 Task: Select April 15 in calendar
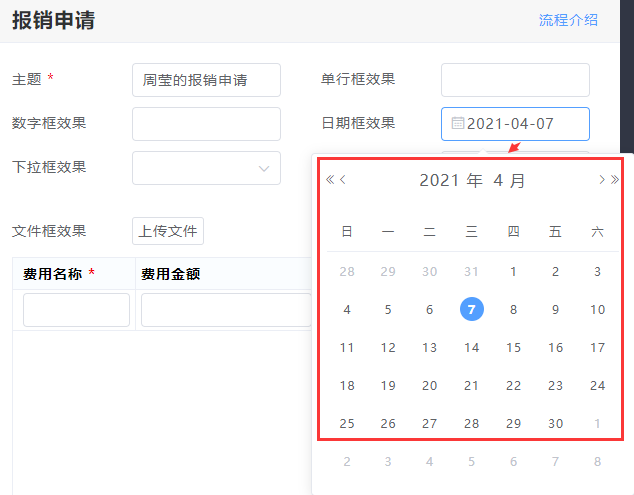tap(513, 348)
